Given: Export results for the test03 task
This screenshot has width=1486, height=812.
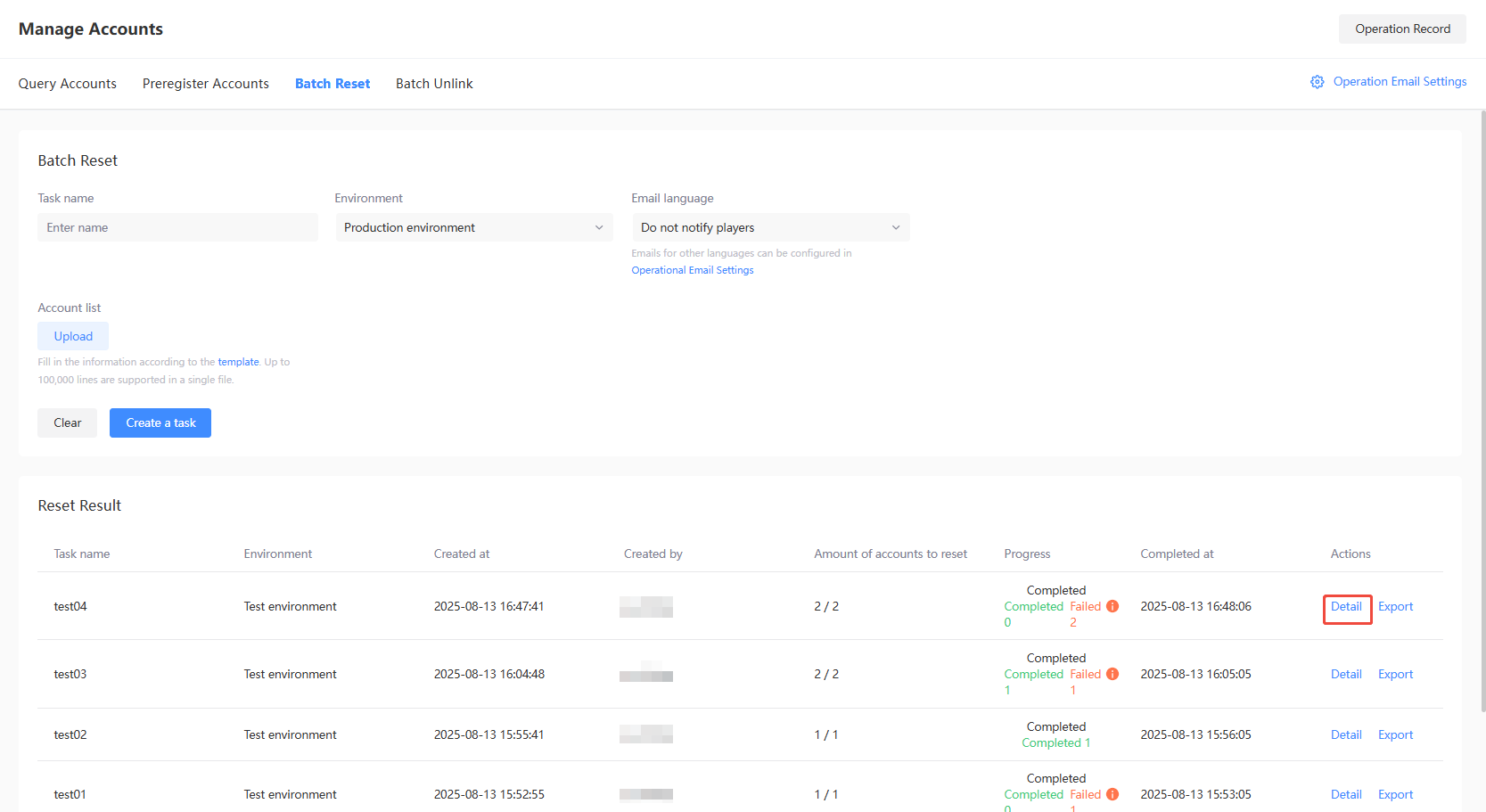Looking at the screenshot, I should point(1395,675).
